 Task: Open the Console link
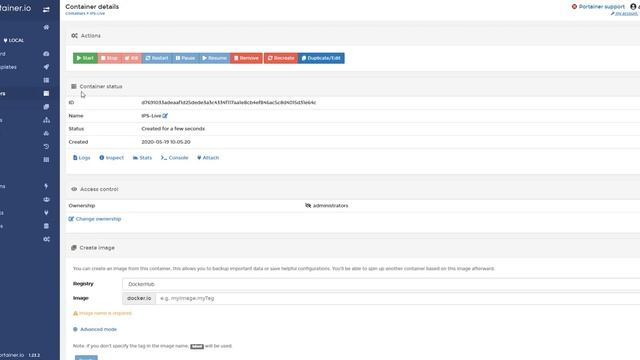click(x=174, y=158)
